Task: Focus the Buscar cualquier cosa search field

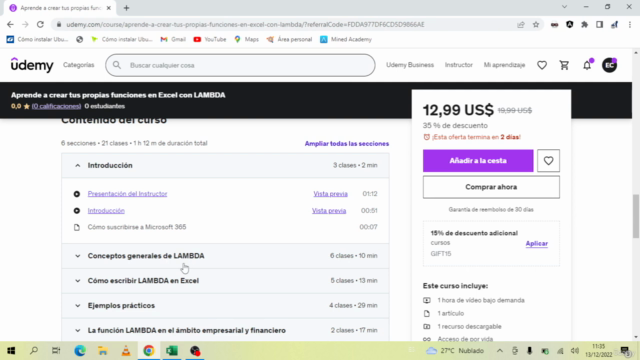Action: pos(240,65)
